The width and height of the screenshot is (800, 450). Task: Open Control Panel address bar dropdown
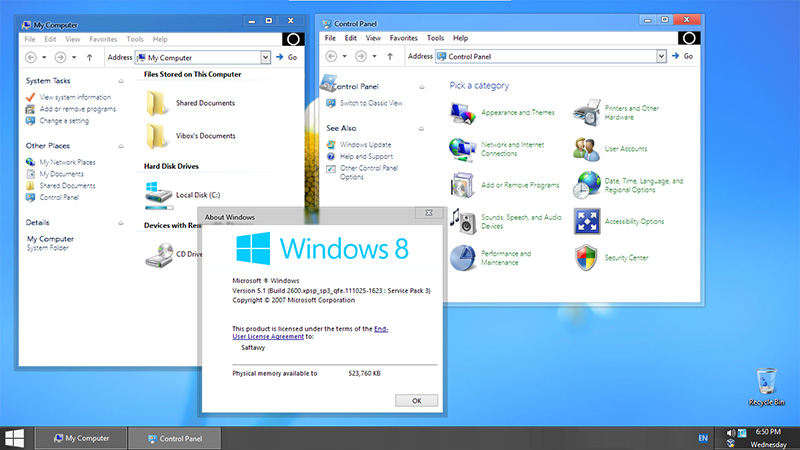coord(661,56)
